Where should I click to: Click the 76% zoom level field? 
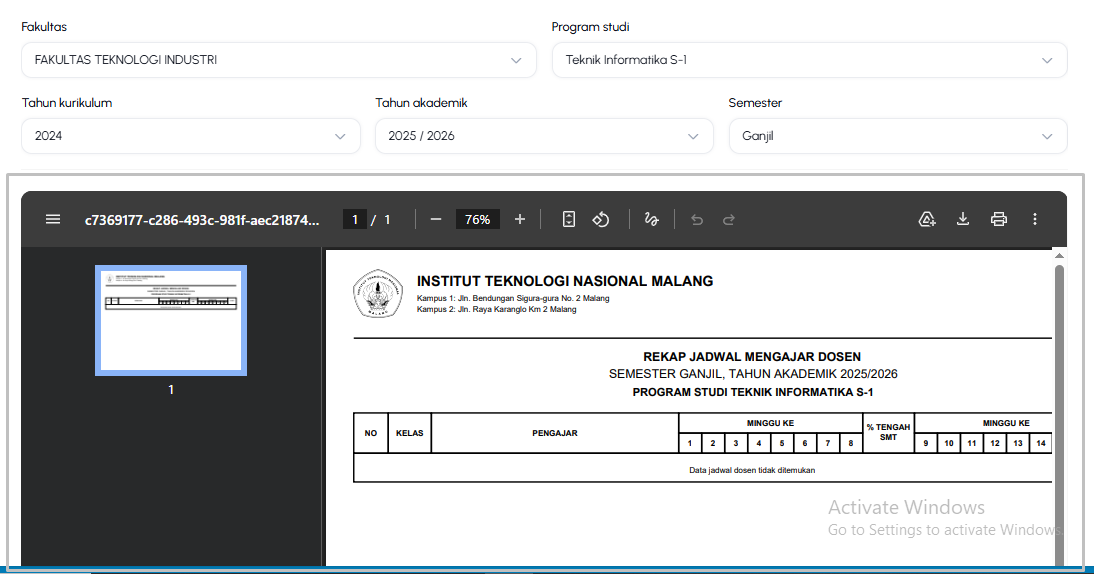(477, 220)
